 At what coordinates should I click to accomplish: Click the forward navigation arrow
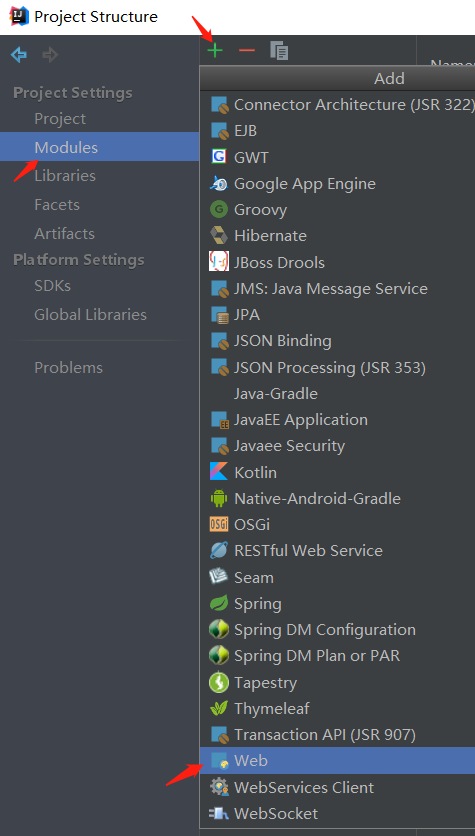[50, 54]
